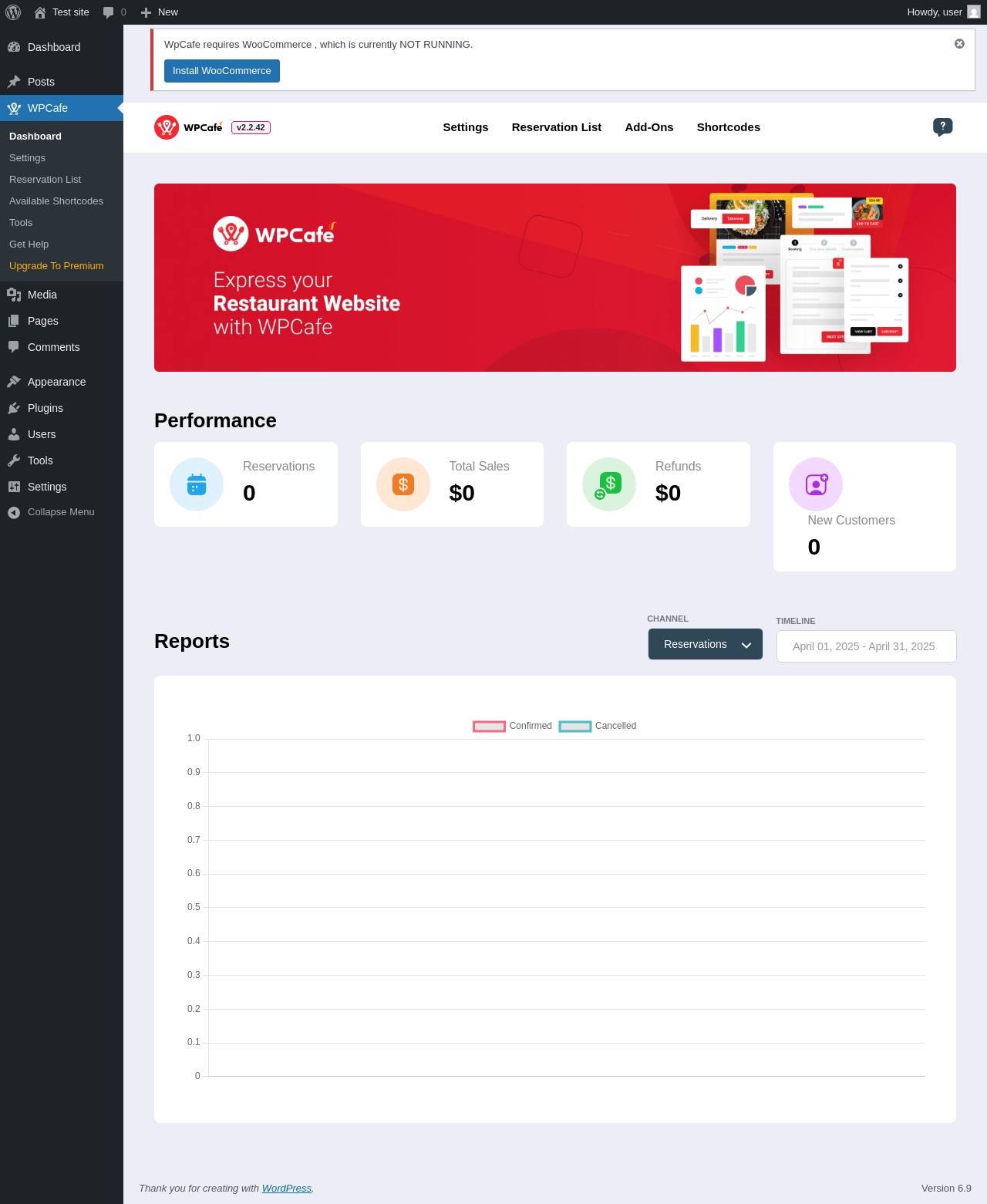Open the Test site home icon
This screenshot has width=987, height=1204.
[x=40, y=12]
